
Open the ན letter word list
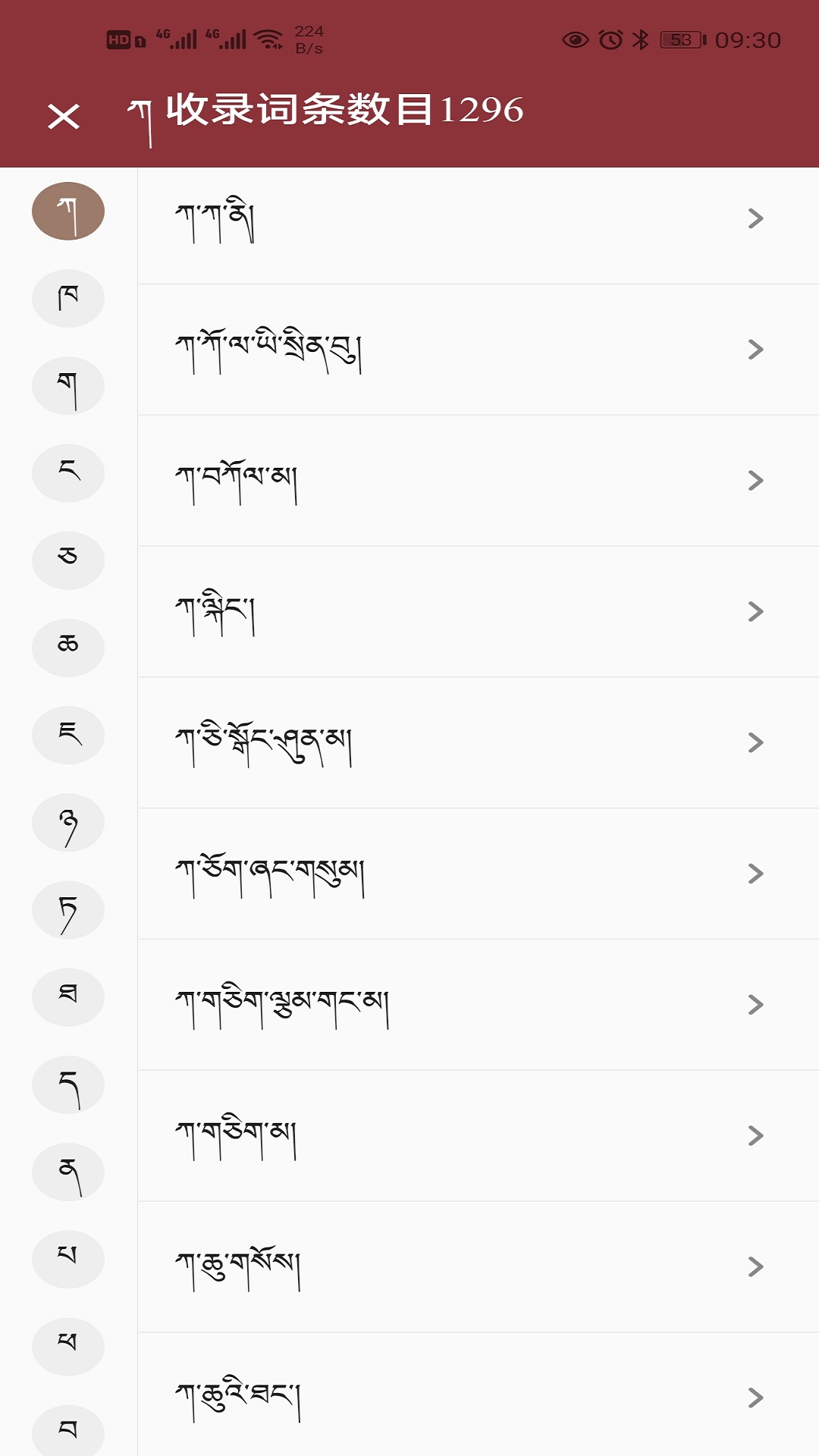click(68, 1172)
